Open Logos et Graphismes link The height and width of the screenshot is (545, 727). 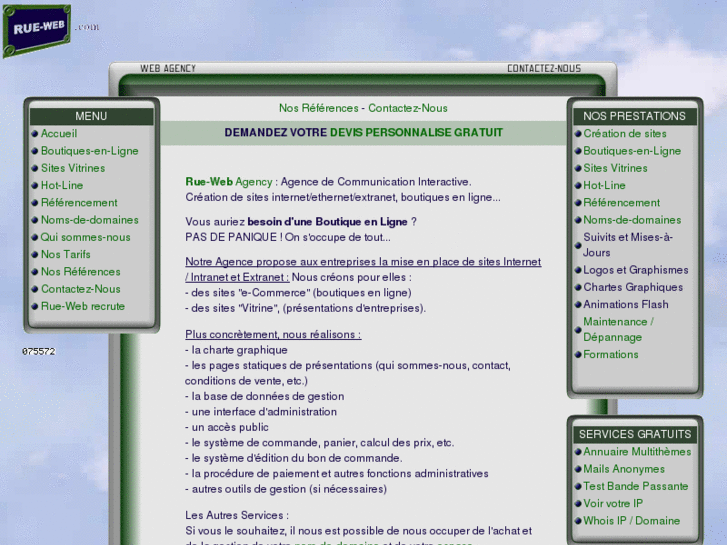[636, 270]
